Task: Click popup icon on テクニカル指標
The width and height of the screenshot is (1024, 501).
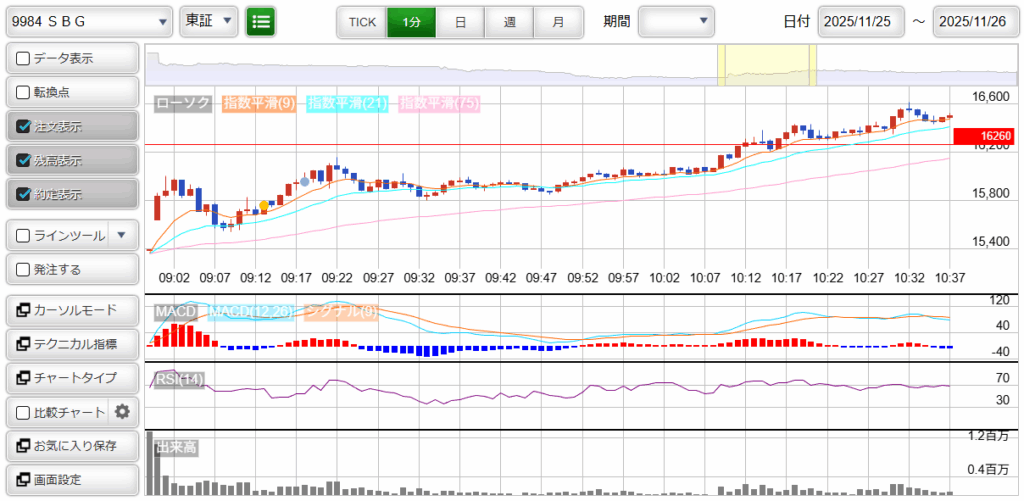Action: pos(23,344)
